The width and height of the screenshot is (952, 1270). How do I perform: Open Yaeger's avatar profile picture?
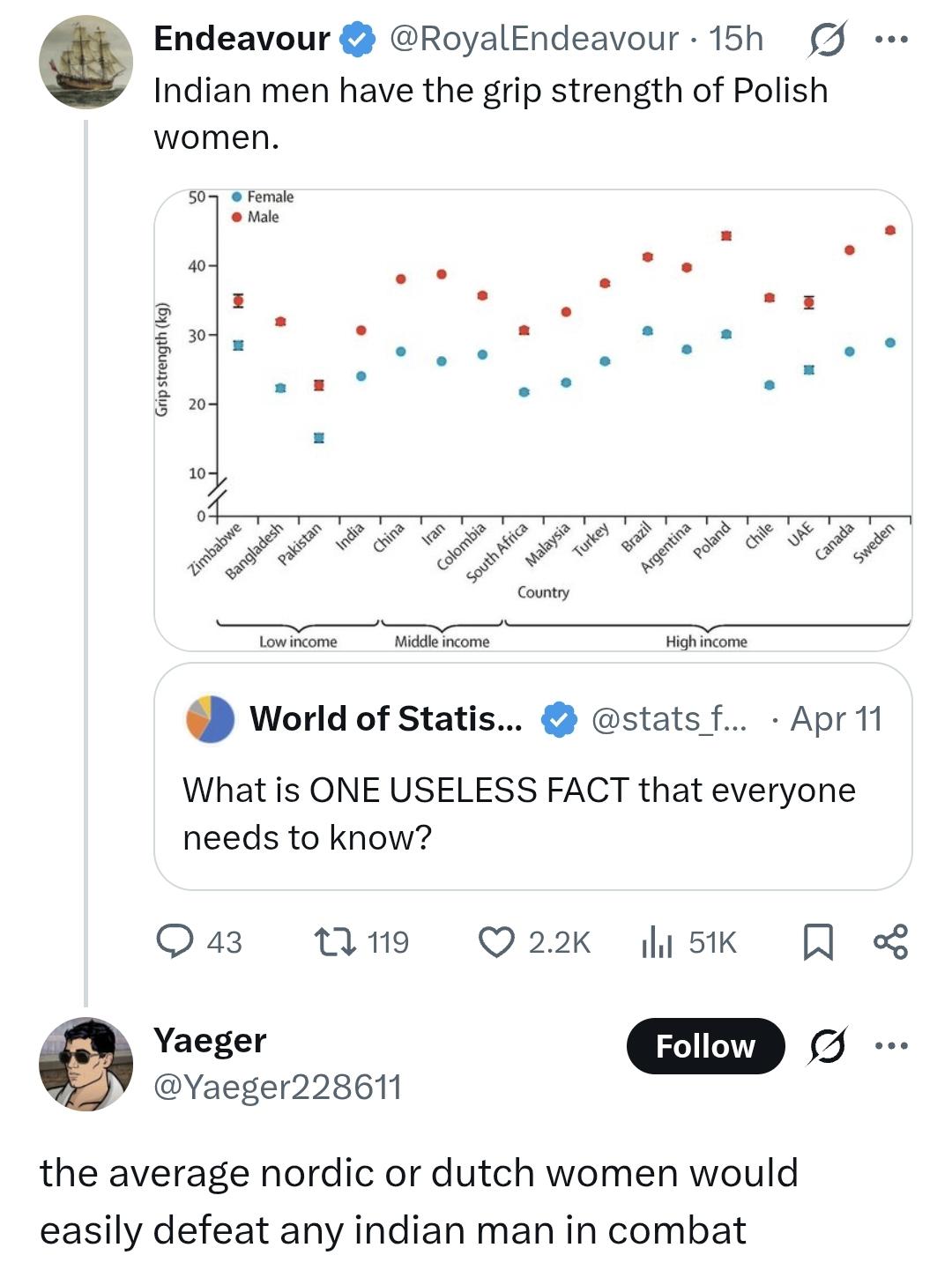[86, 1064]
